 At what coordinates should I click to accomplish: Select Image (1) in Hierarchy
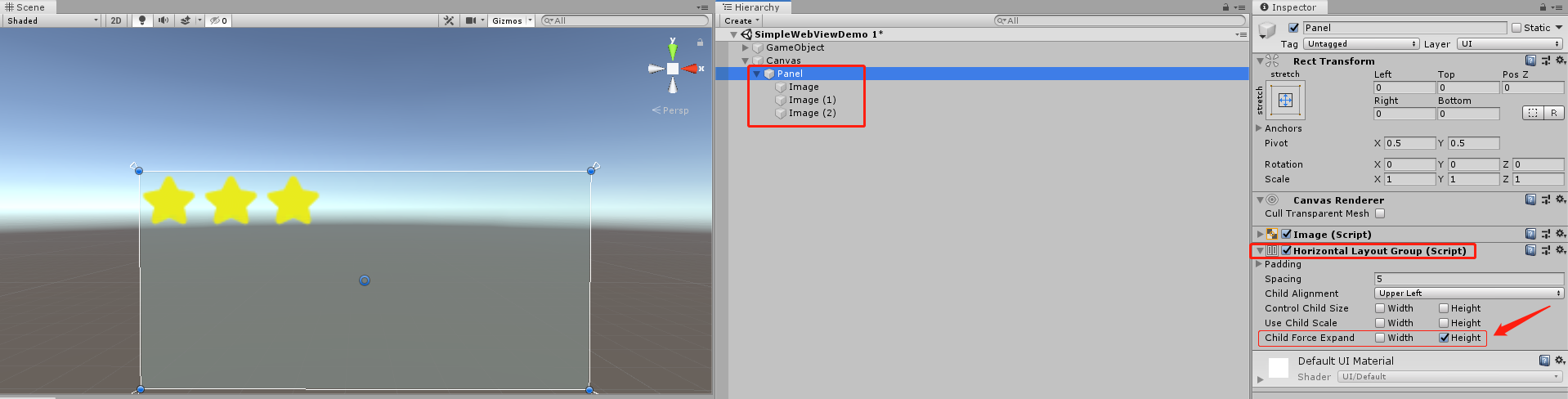pos(812,100)
